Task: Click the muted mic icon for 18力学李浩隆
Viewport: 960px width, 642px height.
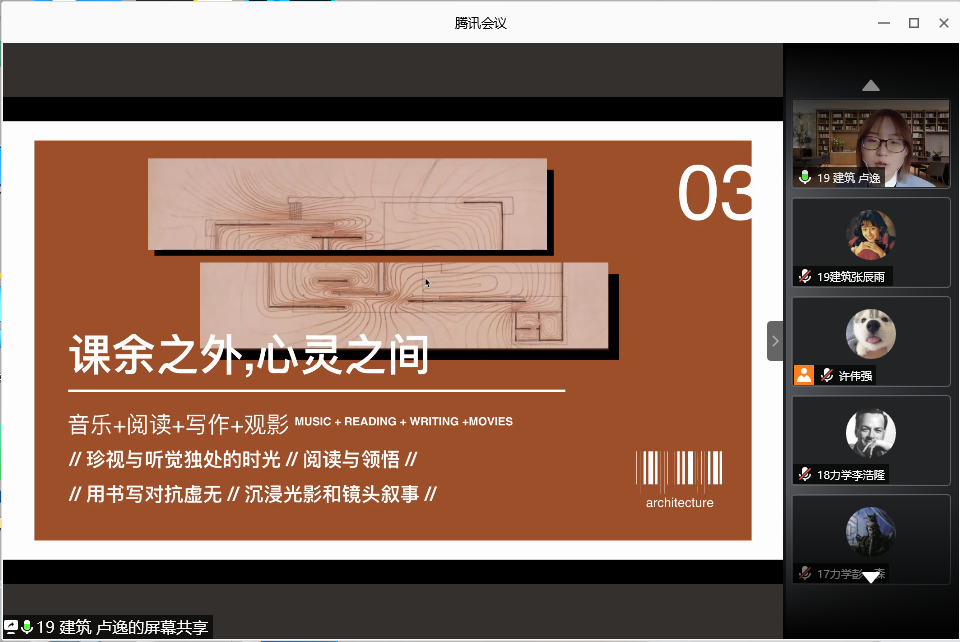Action: 805,474
